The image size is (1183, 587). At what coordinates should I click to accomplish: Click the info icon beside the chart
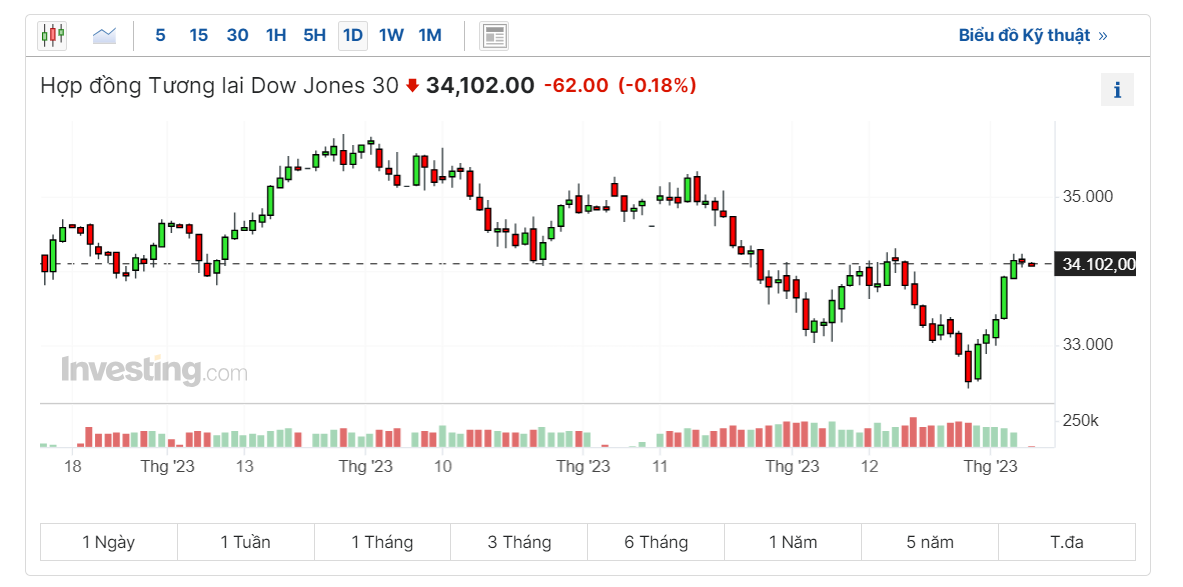tap(1117, 90)
